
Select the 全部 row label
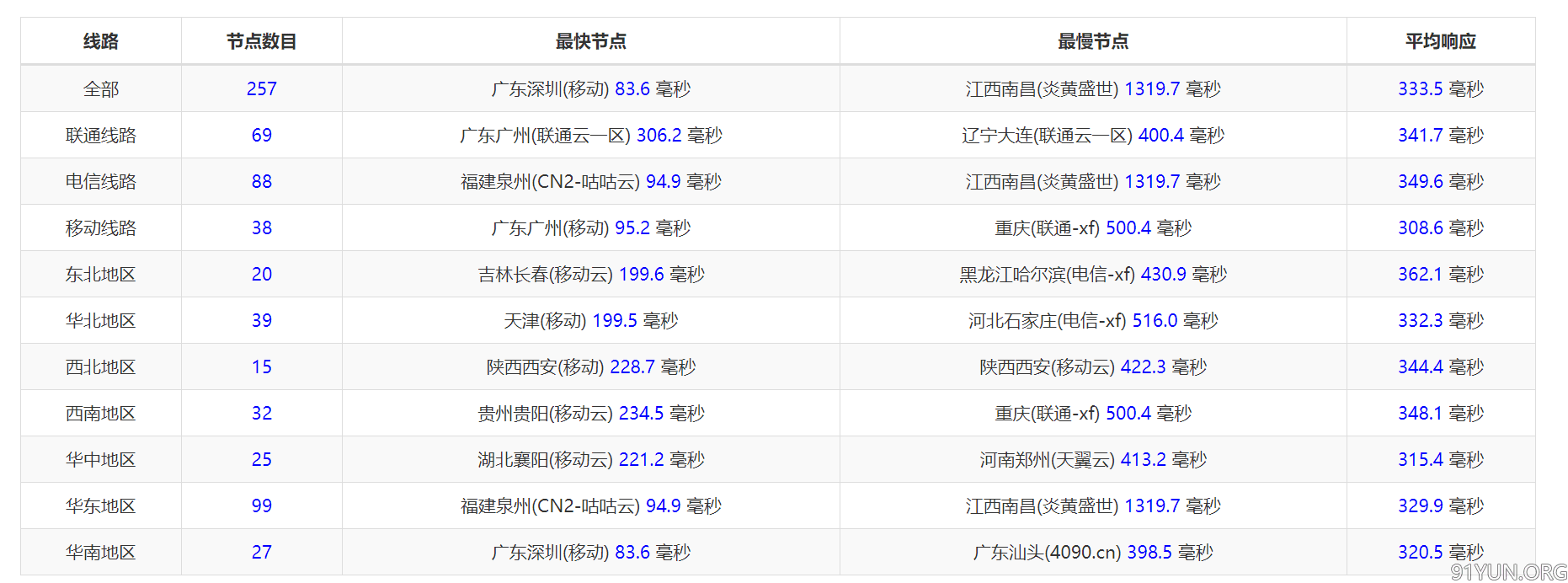(101, 88)
